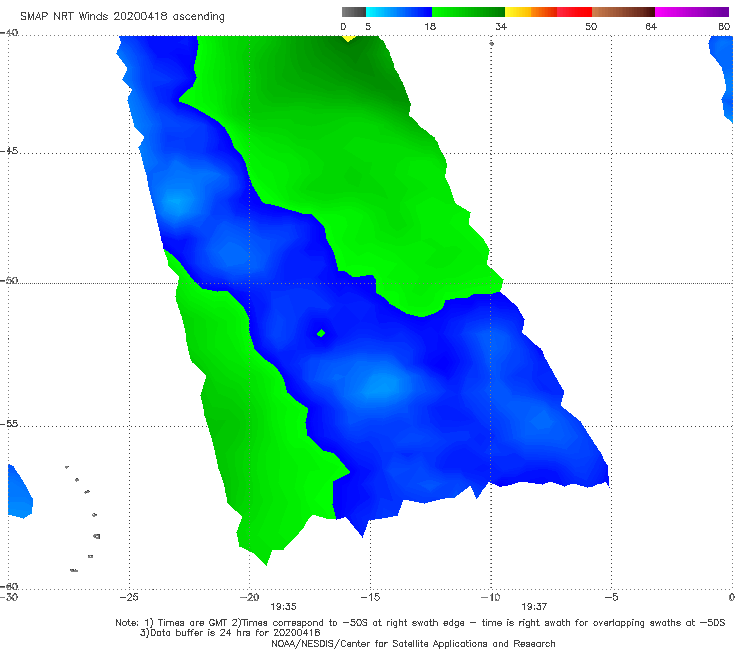The image size is (740, 650).
Task: Click the color scale label "50"
Action: [x=591, y=26]
